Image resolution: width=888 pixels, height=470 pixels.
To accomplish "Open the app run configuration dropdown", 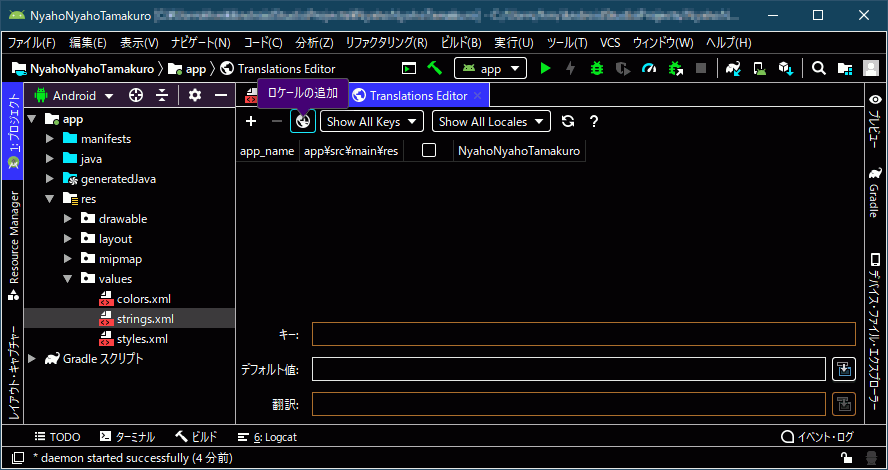I will (x=490, y=69).
